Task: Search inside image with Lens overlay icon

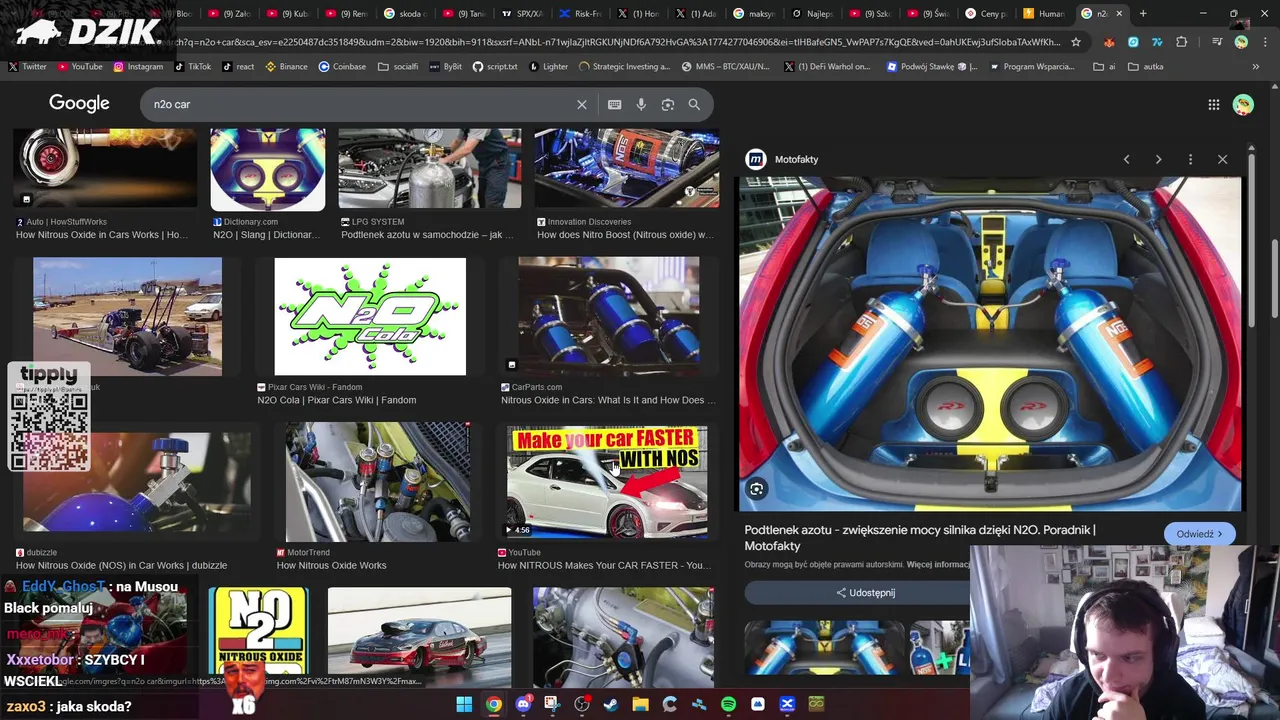Action: pos(757,489)
